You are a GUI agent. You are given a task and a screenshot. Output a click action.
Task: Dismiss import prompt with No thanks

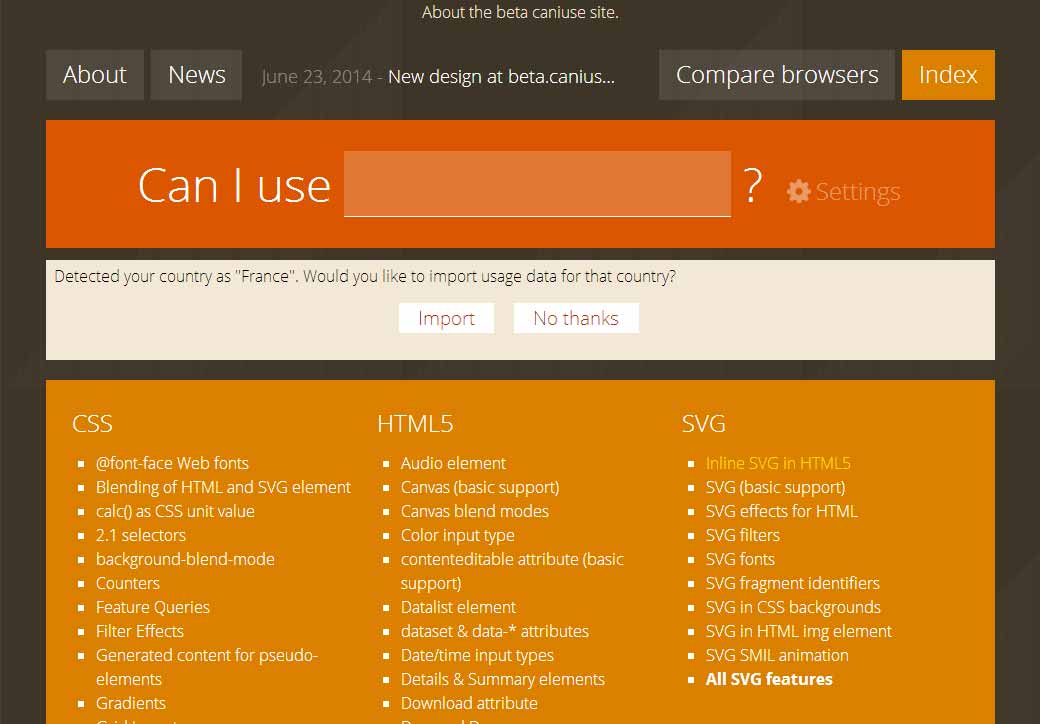576,318
